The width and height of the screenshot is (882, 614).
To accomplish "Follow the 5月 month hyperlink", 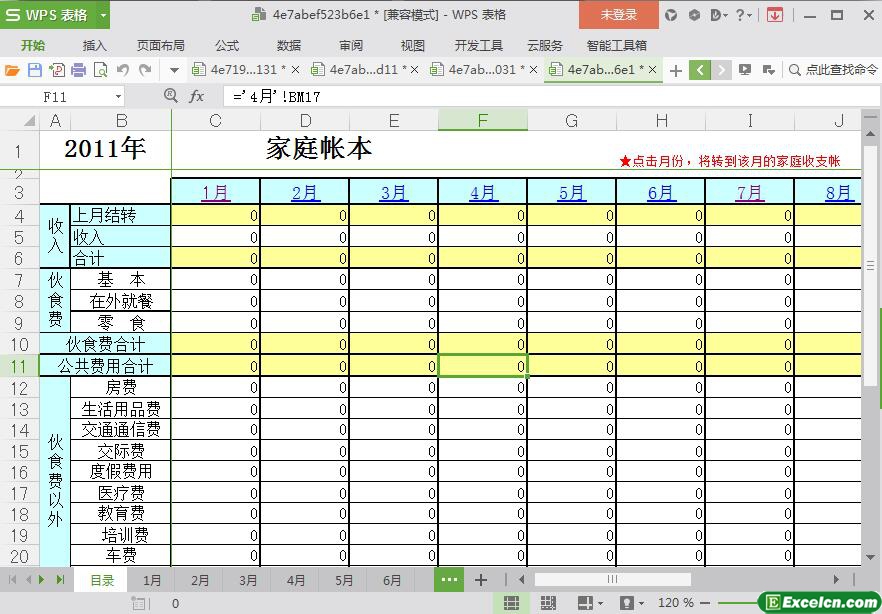I will 571,193.
